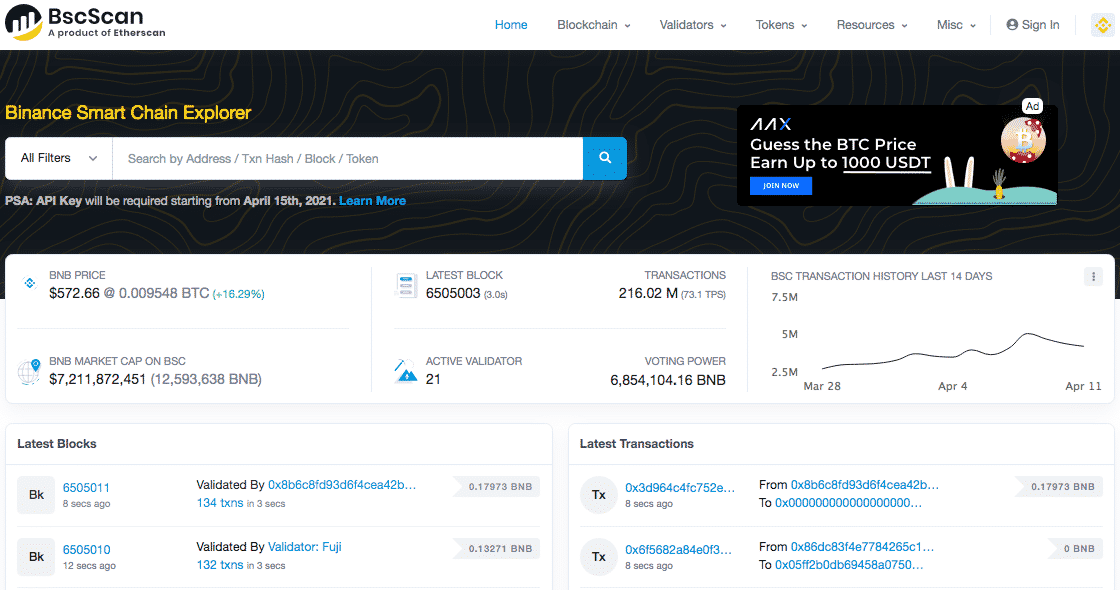Viewport: 1120px width, 590px height.
Task: Click the Apr 4 chart axis label
Action: 952,386
